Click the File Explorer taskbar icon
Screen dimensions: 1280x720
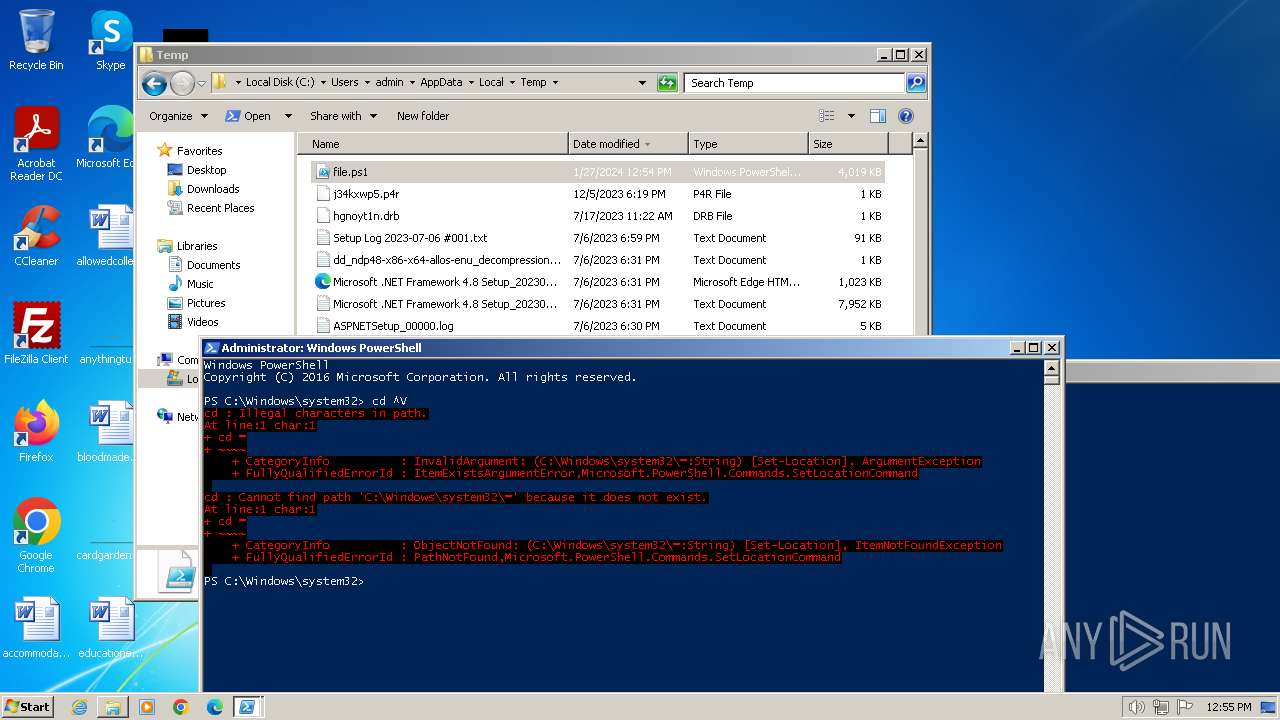click(113, 707)
